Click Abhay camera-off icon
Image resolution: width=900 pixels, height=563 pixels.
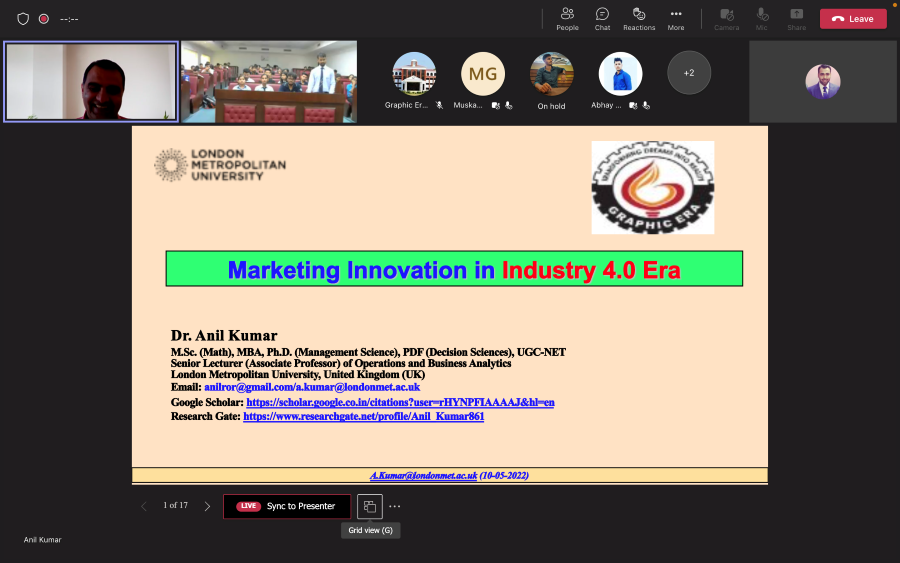coord(633,106)
